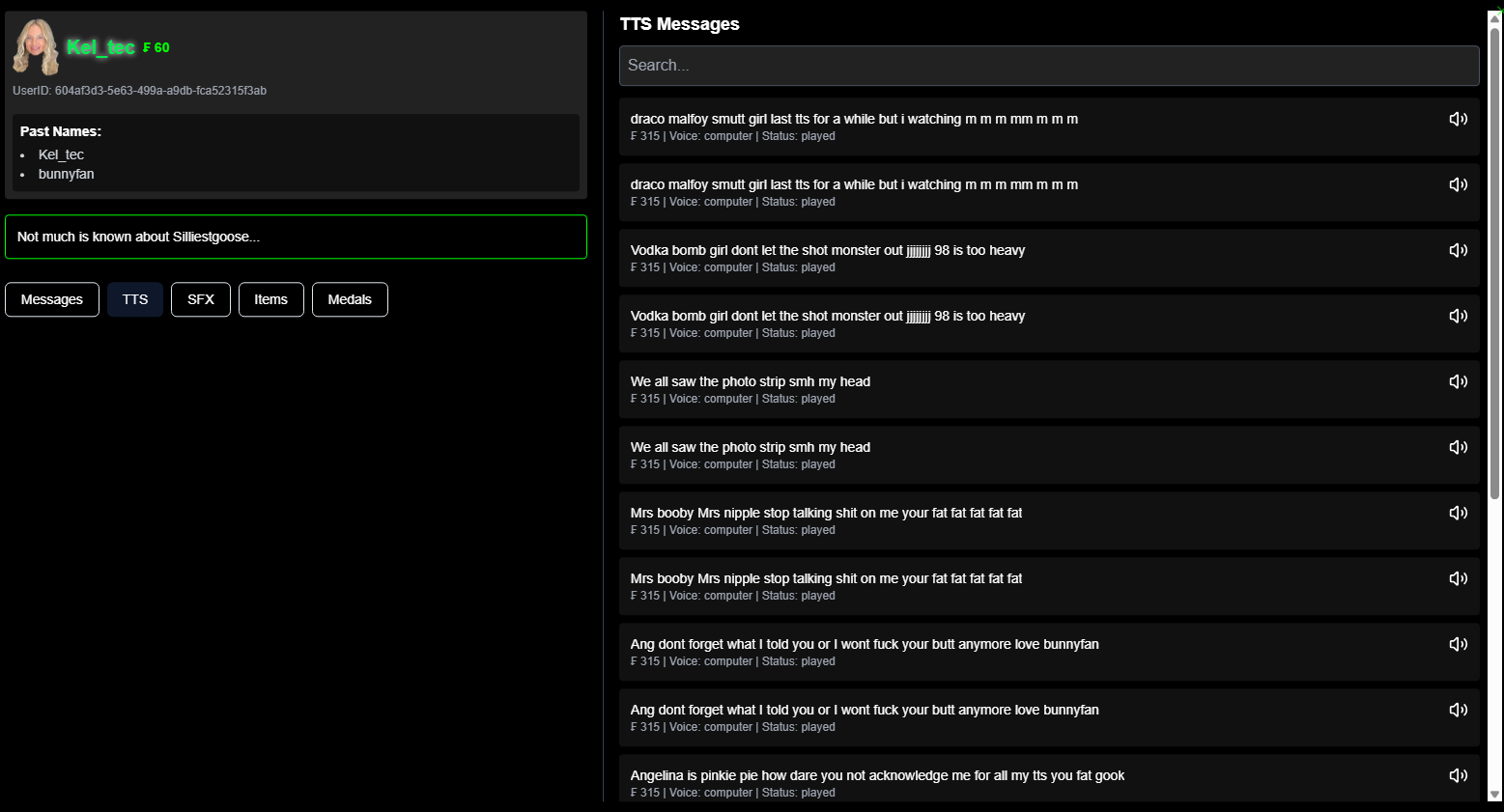Click the Kel_tec profile avatar

pos(36,47)
